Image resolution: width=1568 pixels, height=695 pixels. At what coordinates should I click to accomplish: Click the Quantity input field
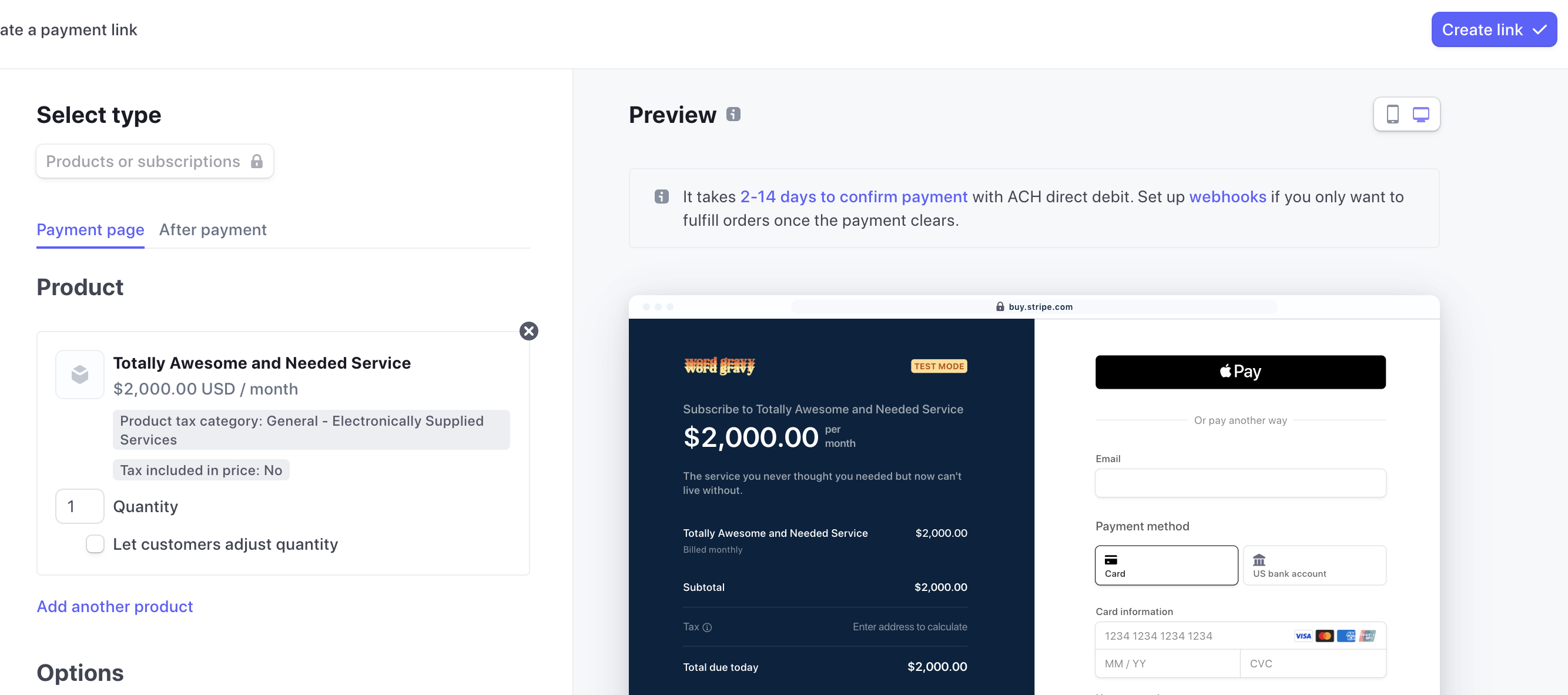click(x=80, y=506)
